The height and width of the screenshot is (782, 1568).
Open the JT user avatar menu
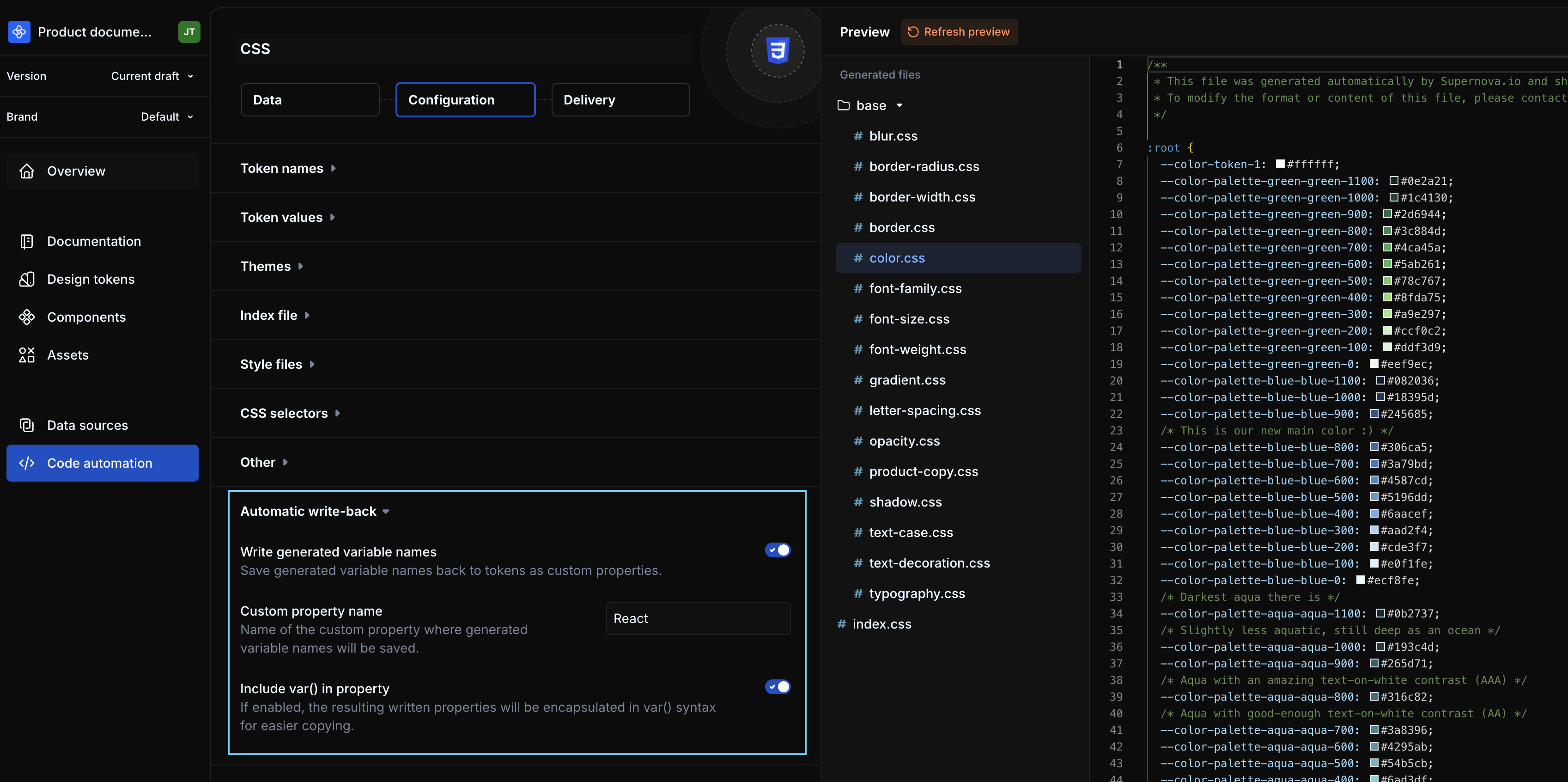click(188, 32)
